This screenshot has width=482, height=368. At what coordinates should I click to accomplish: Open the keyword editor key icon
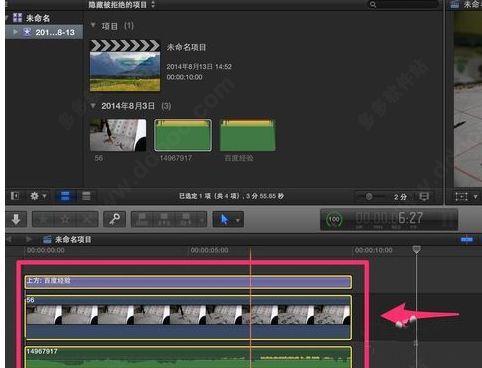tap(115, 219)
